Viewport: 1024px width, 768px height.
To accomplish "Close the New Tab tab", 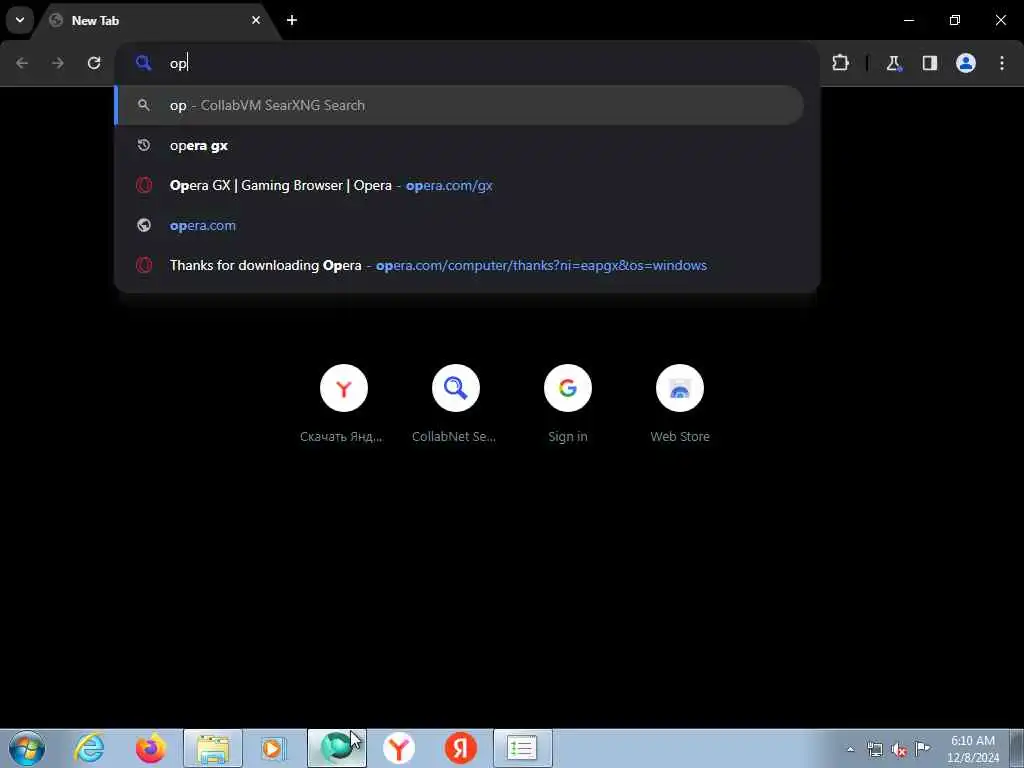I will coord(256,20).
